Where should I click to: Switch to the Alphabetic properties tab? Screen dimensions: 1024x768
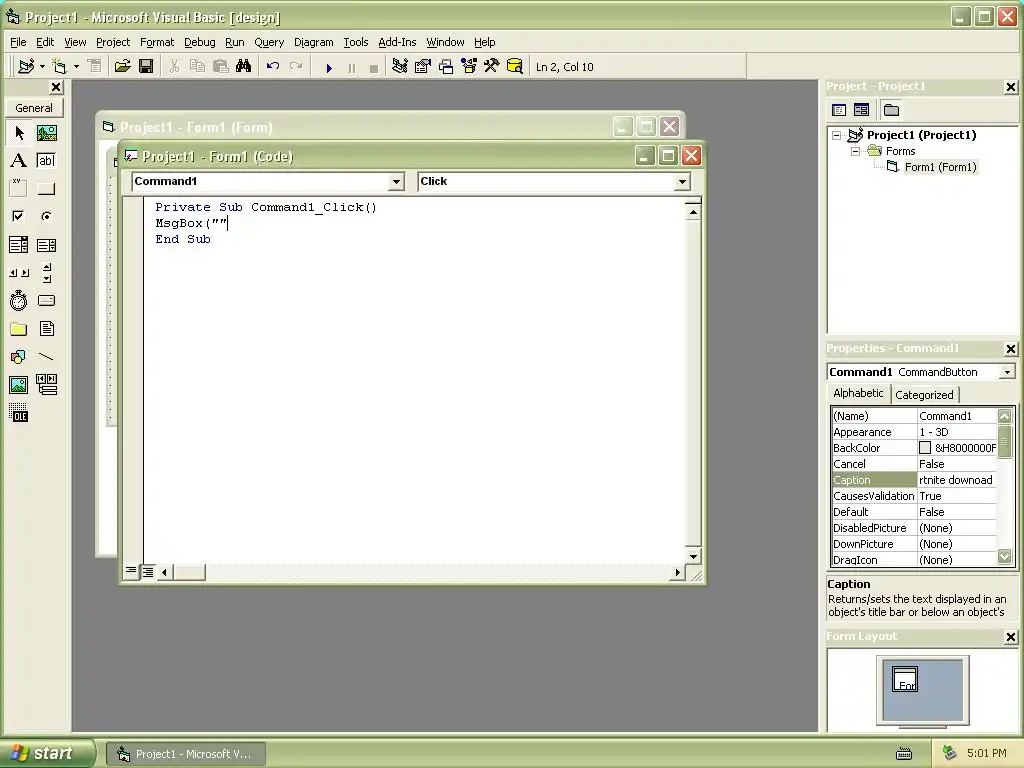[858, 393]
